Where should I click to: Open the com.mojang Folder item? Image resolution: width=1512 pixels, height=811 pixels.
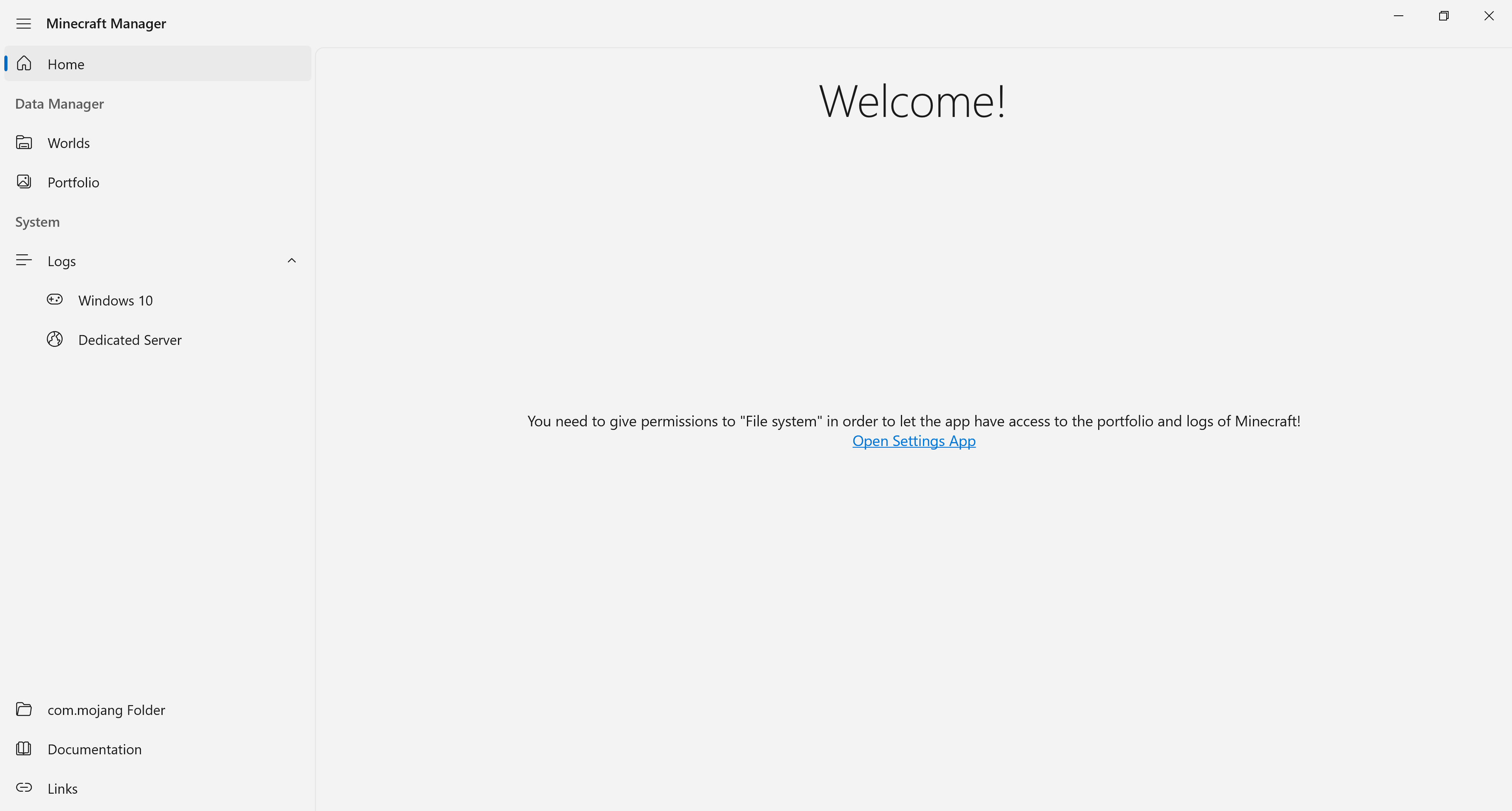(106, 710)
